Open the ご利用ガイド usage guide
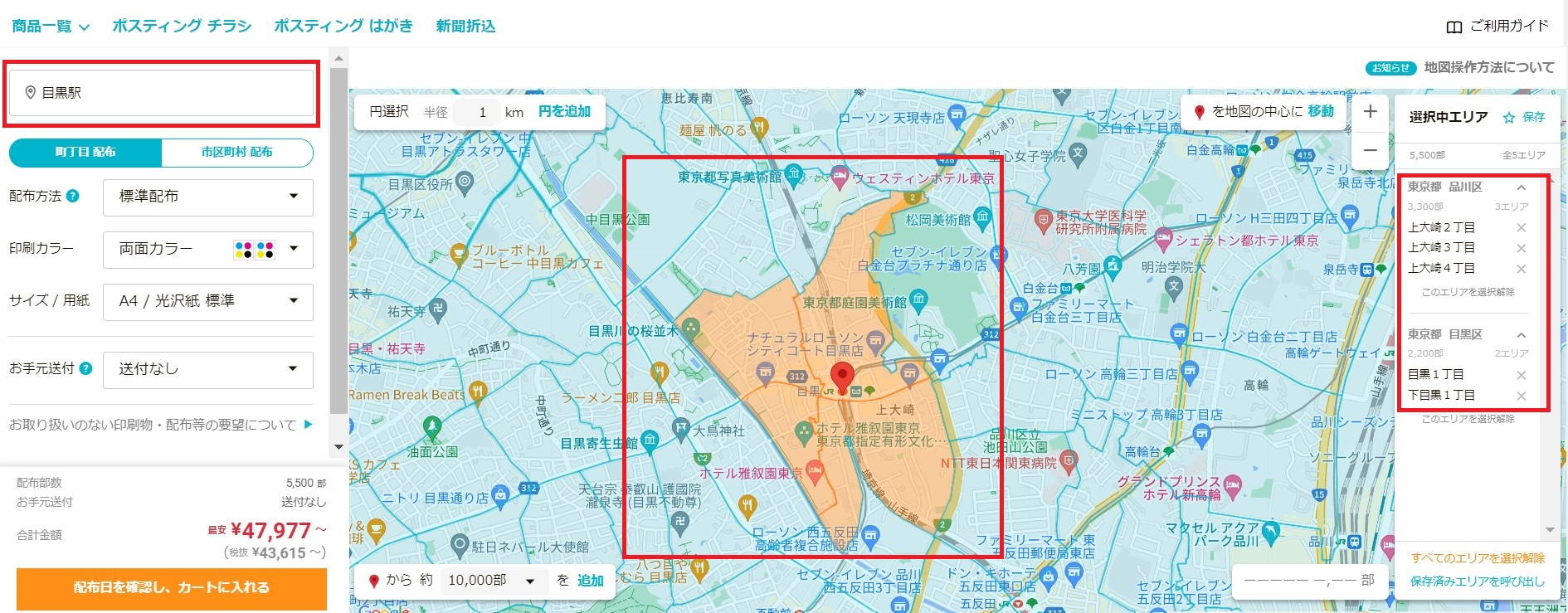The width and height of the screenshot is (1568, 613). point(1497,27)
